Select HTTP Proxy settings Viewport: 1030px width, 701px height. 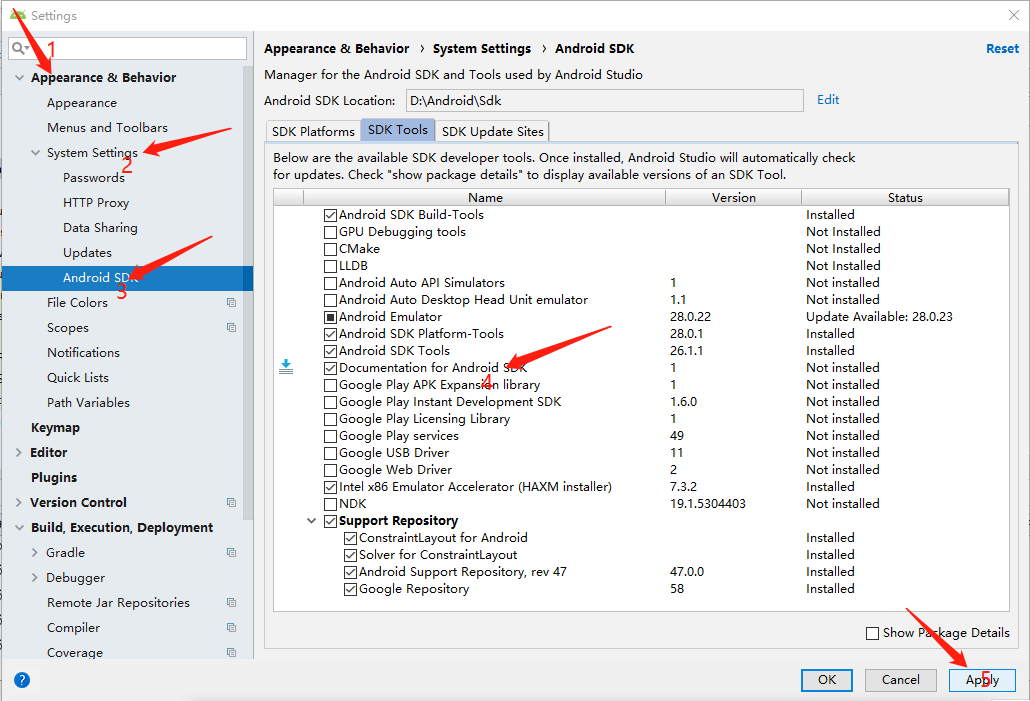[x=96, y=203]
